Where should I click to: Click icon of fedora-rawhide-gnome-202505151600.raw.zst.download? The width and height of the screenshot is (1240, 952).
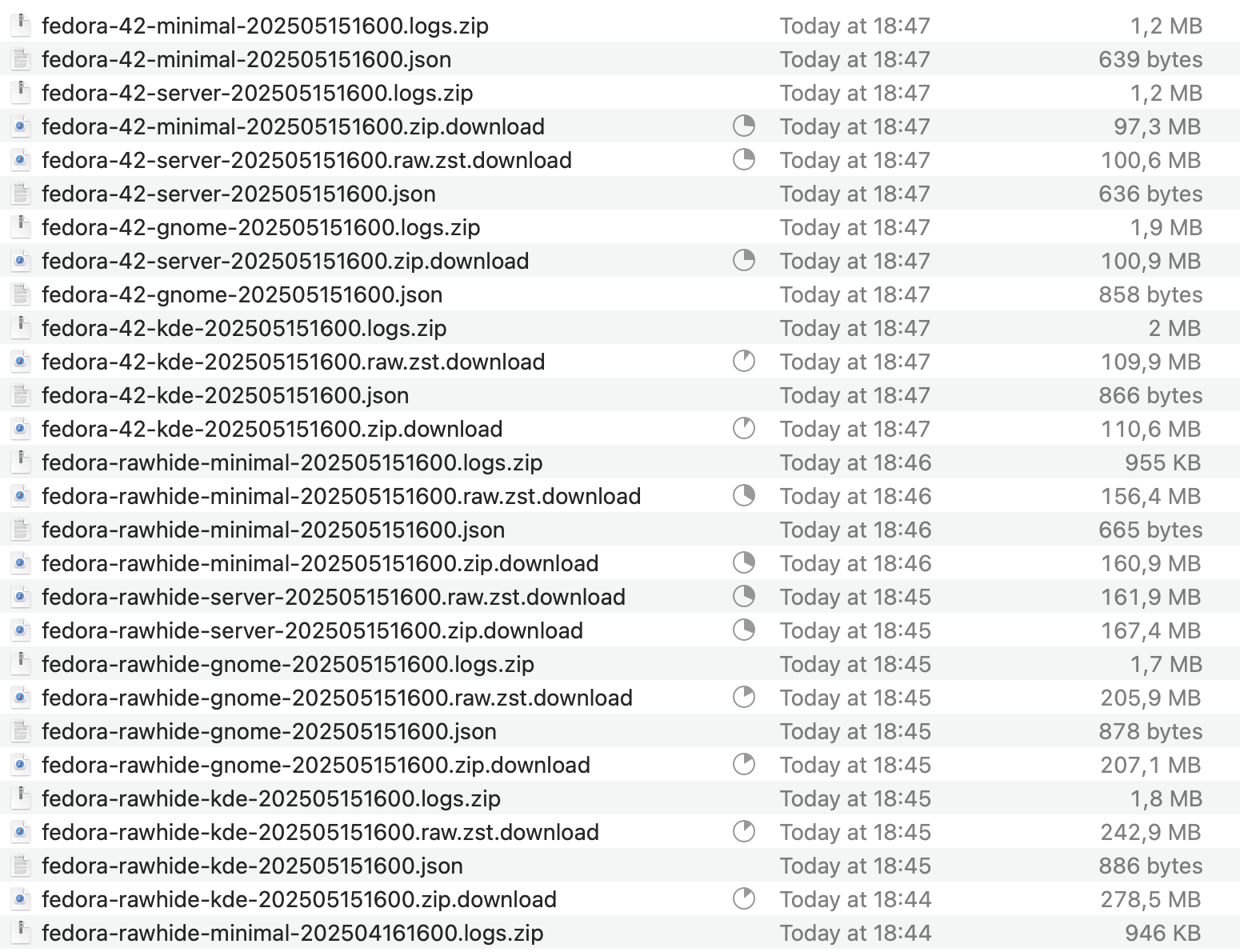coord(21,698)
